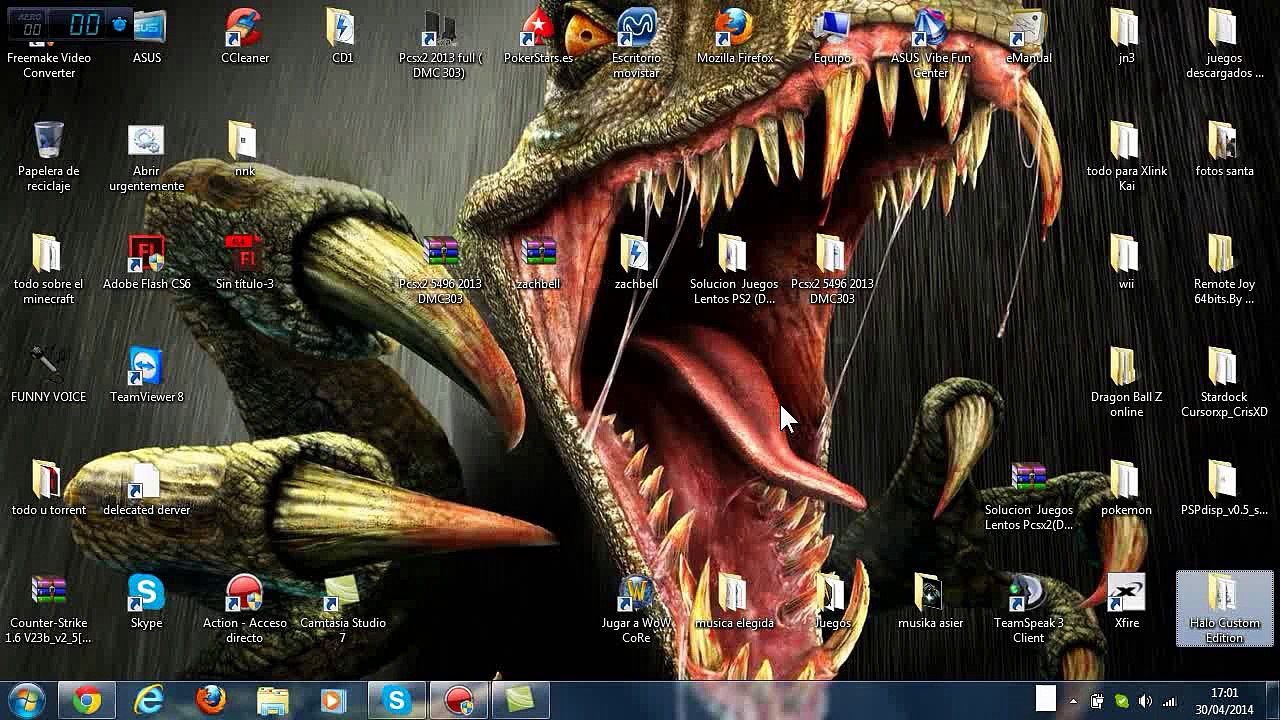Select the pokemon folder
This screenshot has width=1280, height=720.
[x=1126, y=489]
